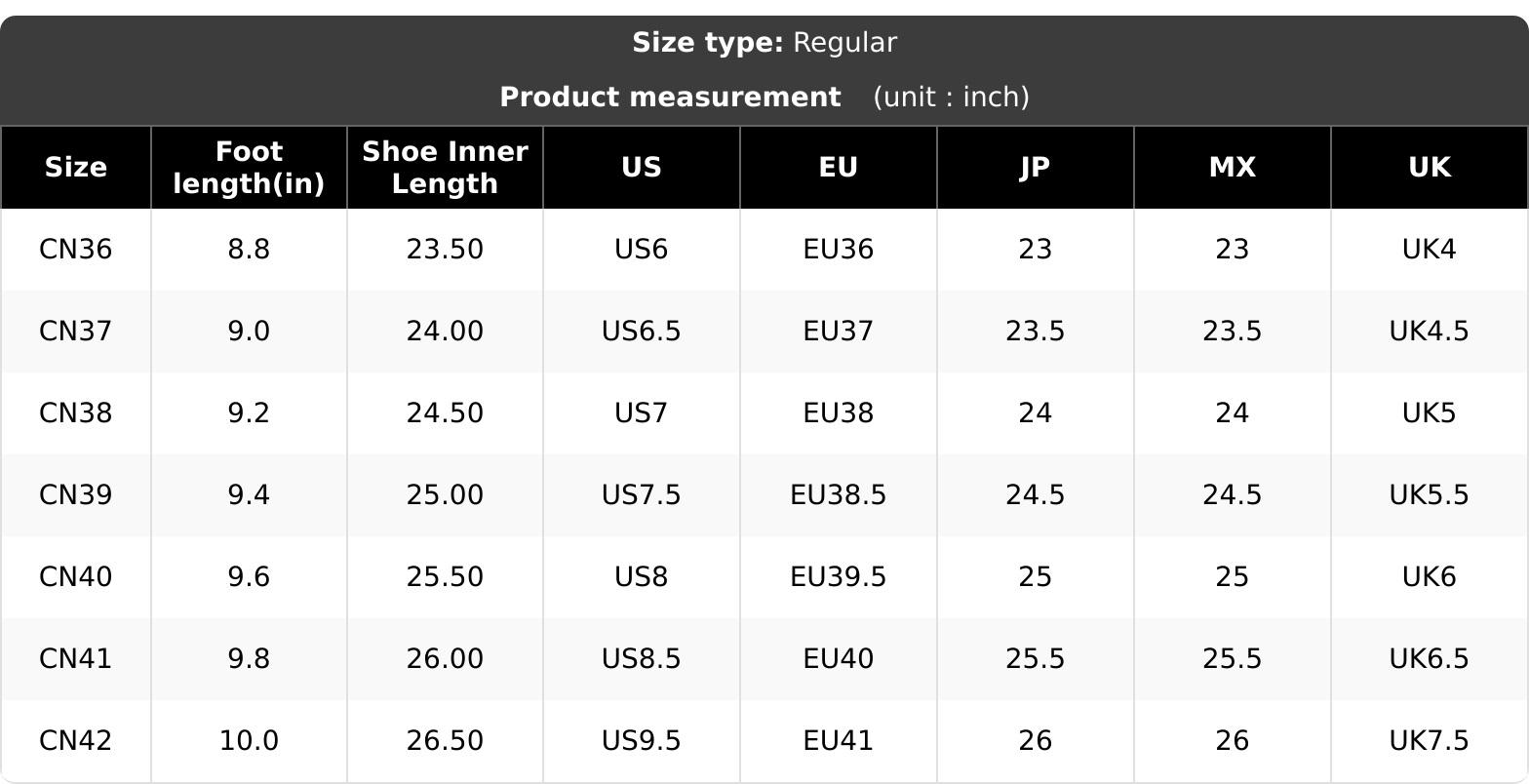The height and width of the screenshot is (784, 1529).
Task: Select the US6.5 cell
Action: [642, 332]
